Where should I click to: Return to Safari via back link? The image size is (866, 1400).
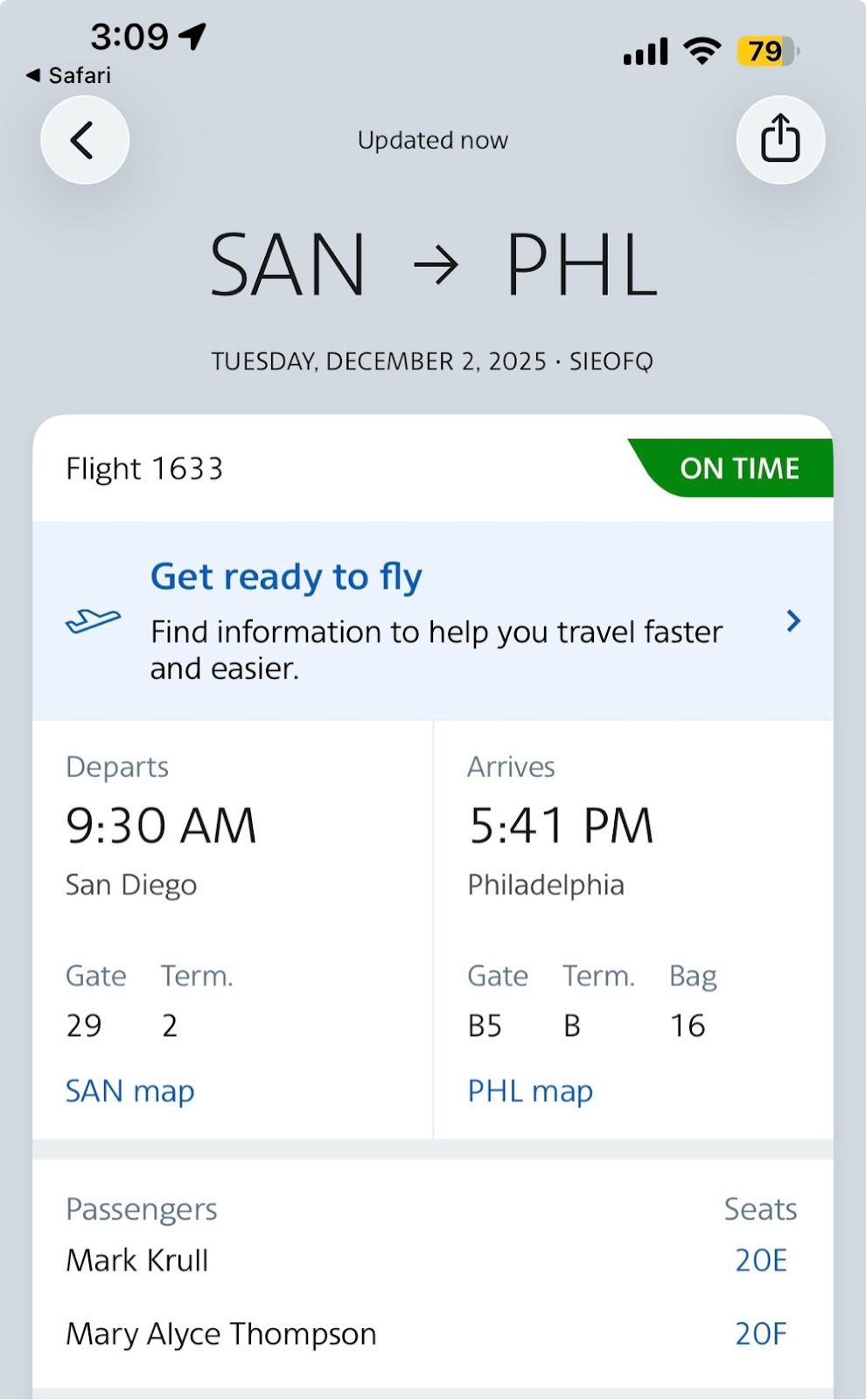click(x=69, y=75)
